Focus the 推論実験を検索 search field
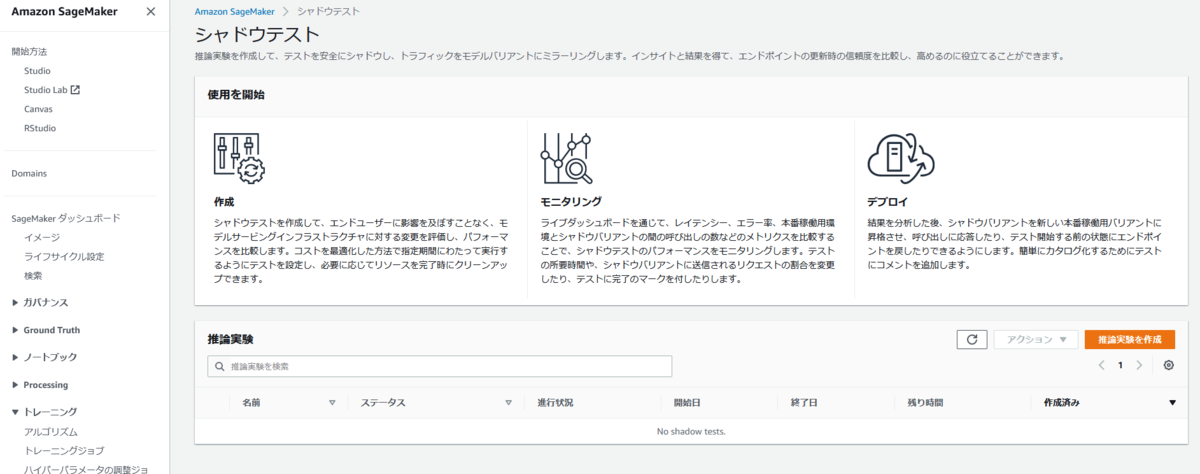Image resolution: width=1200 pixels, height=474 pixels. pos(439,367)
